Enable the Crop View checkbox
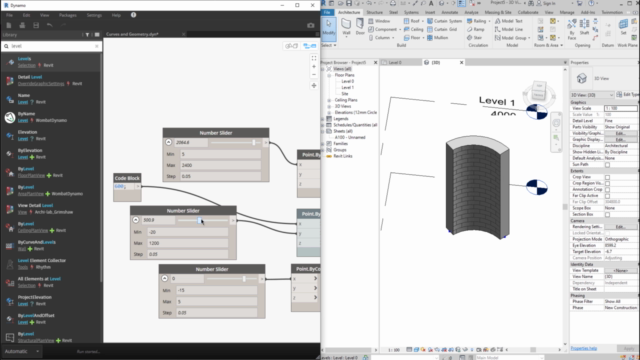The image size is (640, 360). point(607,178)
